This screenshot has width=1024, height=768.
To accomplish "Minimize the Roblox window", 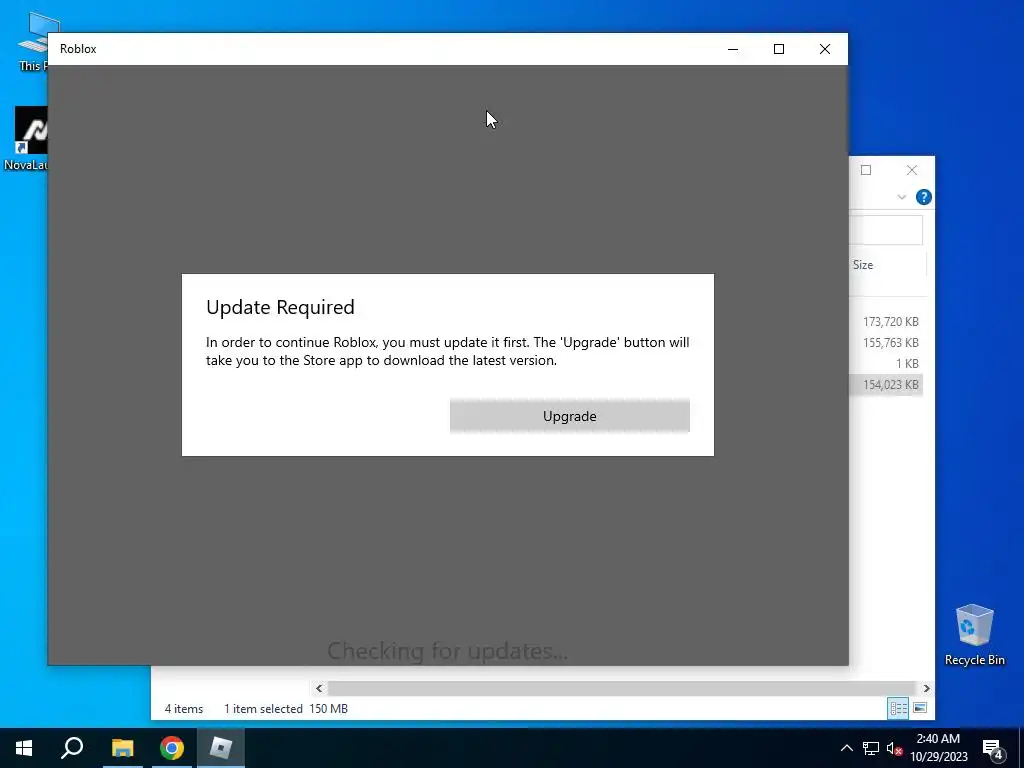I will coord(733,49).
